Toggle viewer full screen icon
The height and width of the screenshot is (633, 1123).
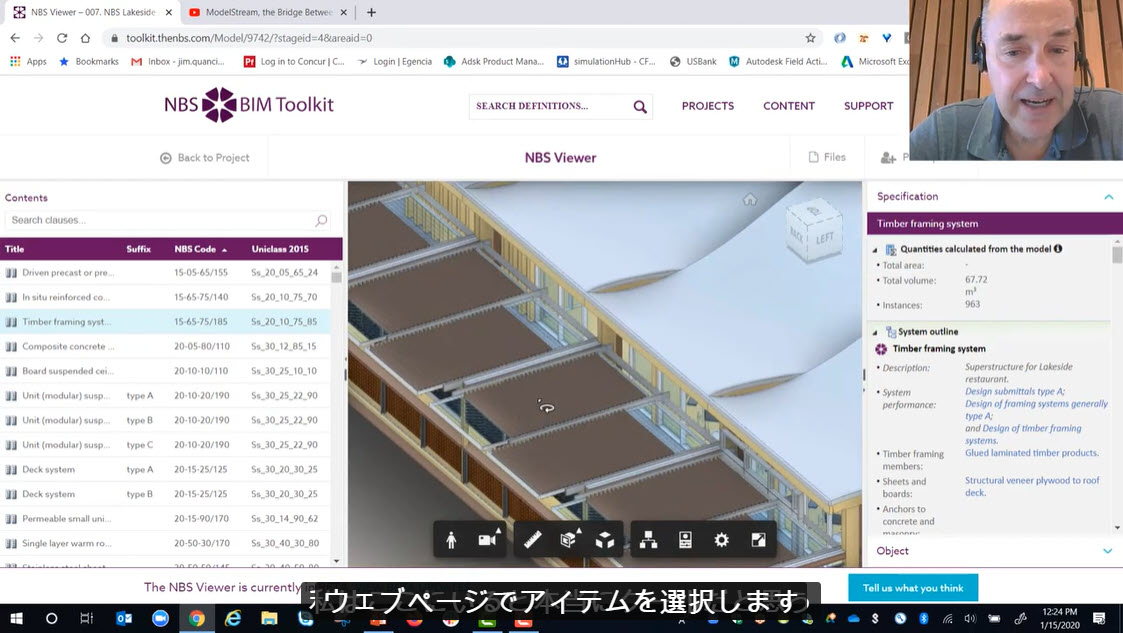coord(758,540)
